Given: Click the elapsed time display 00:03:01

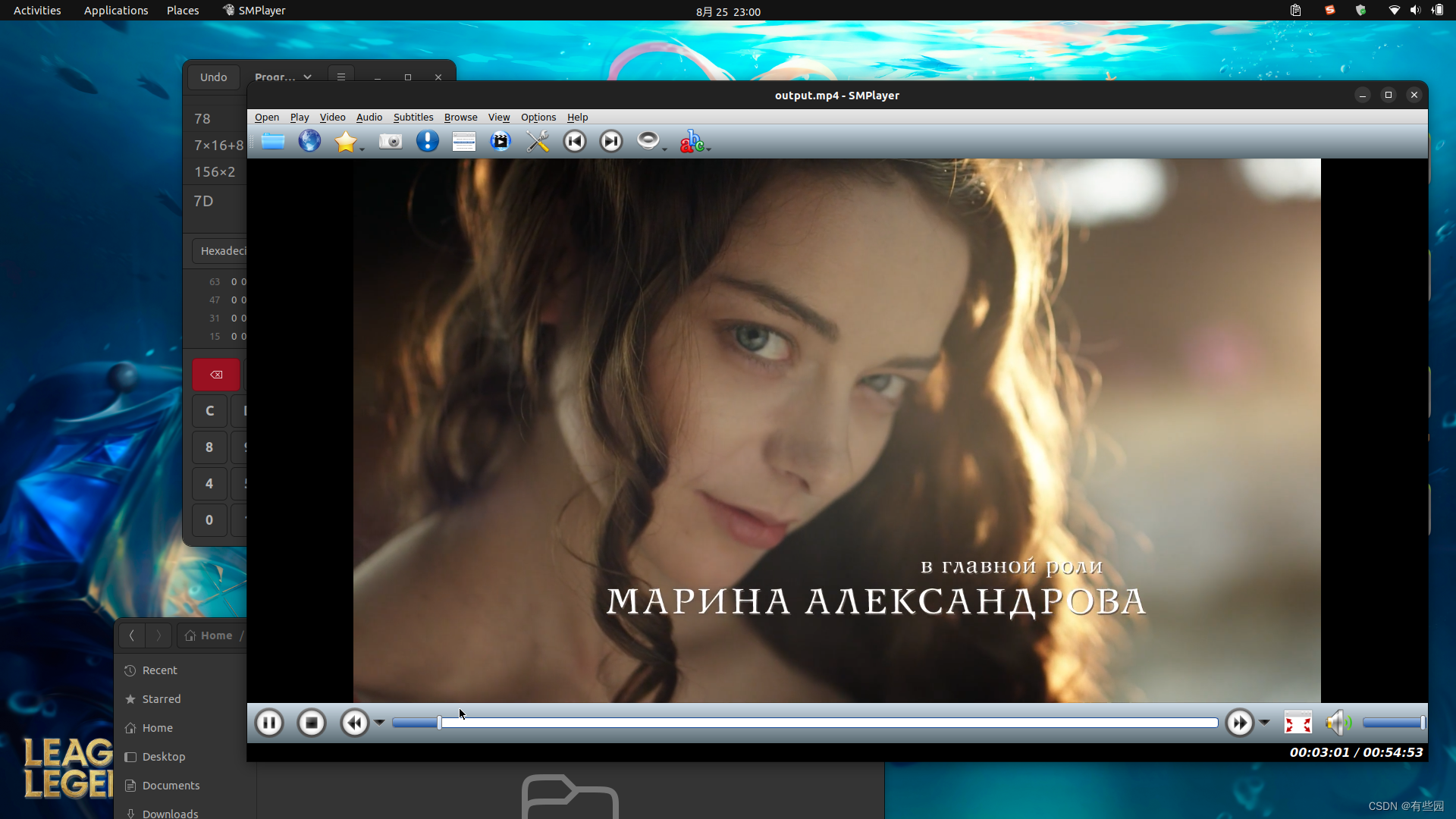Looking at the screenshot, I should coord(1319,752).
